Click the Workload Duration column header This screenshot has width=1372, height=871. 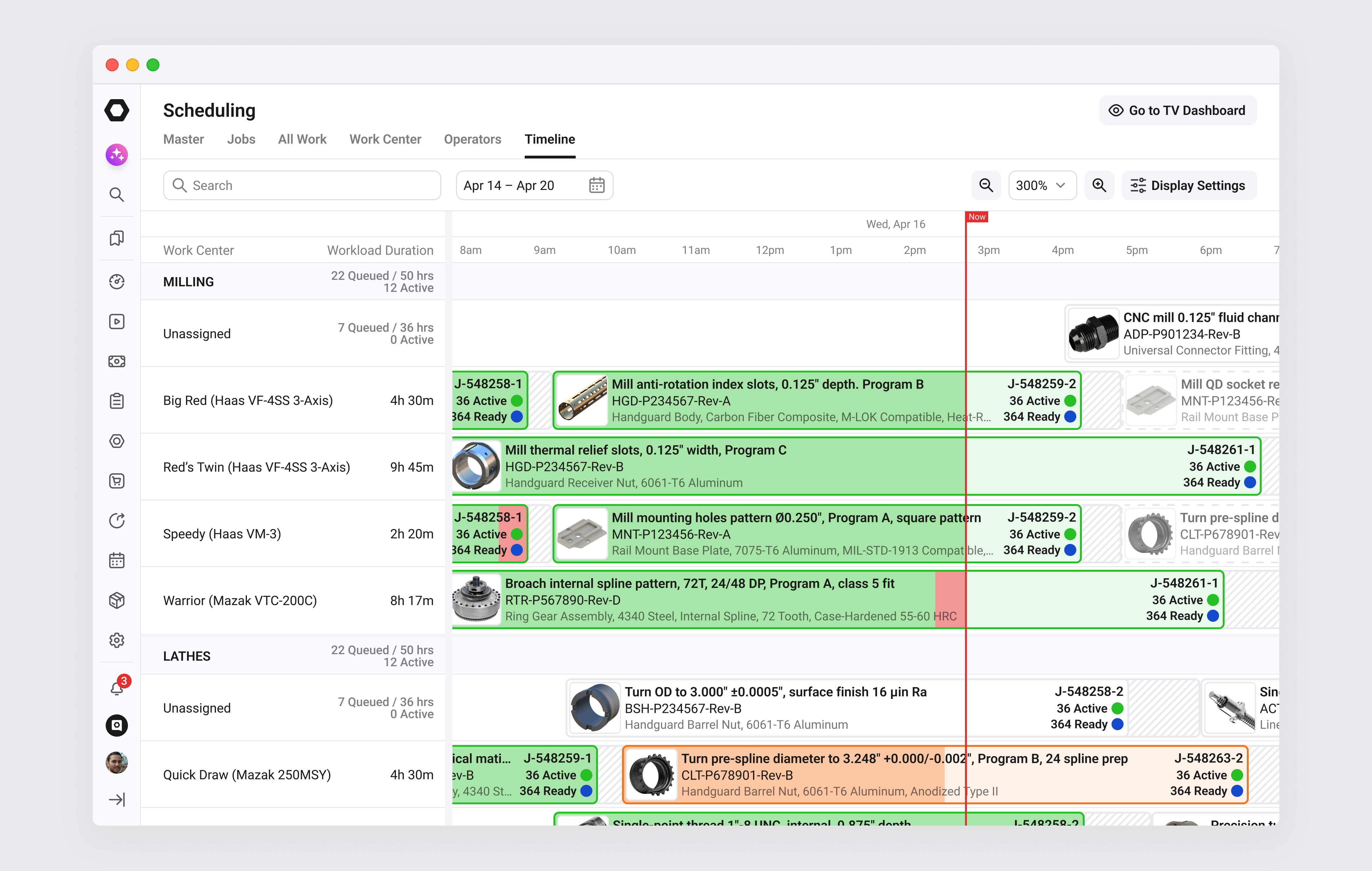(380, 250)
